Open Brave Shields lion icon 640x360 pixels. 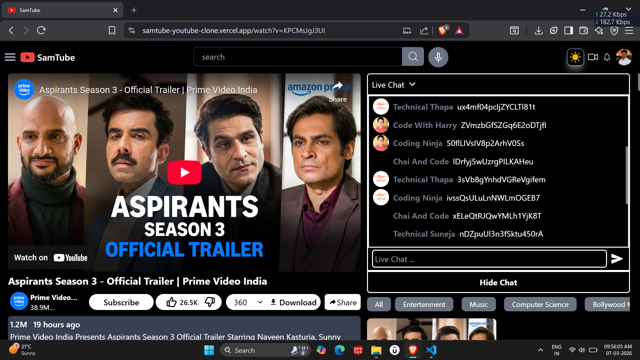(442, 30)
